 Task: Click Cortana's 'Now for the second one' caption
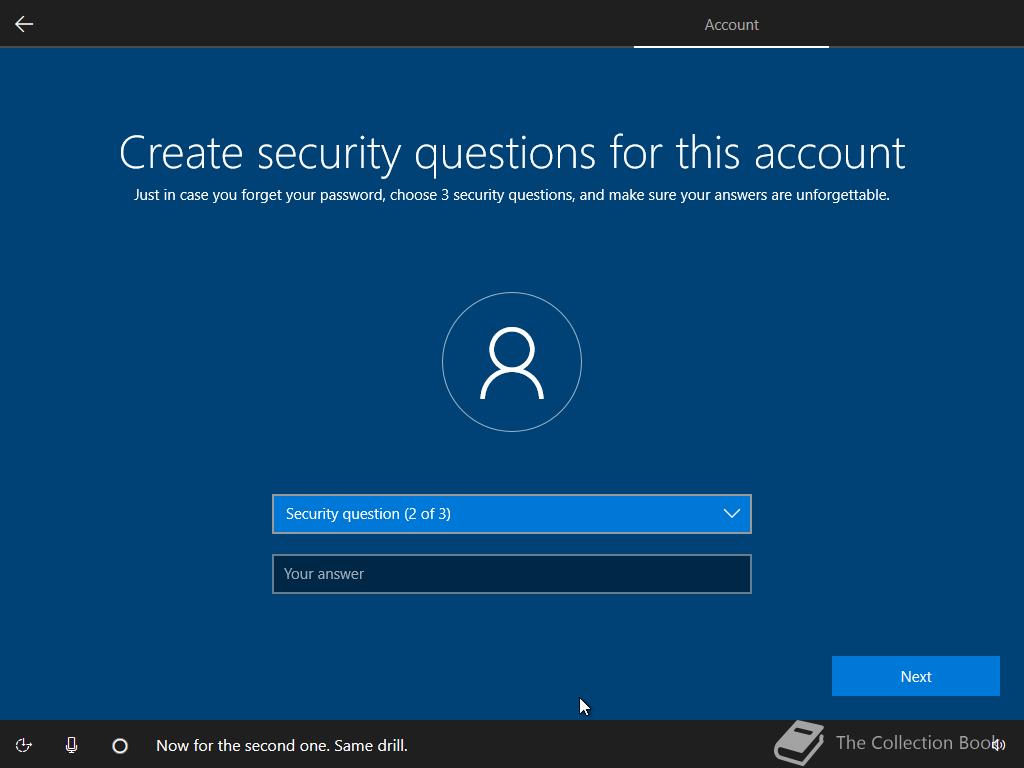pyautogui.click(x=281, y=746)
